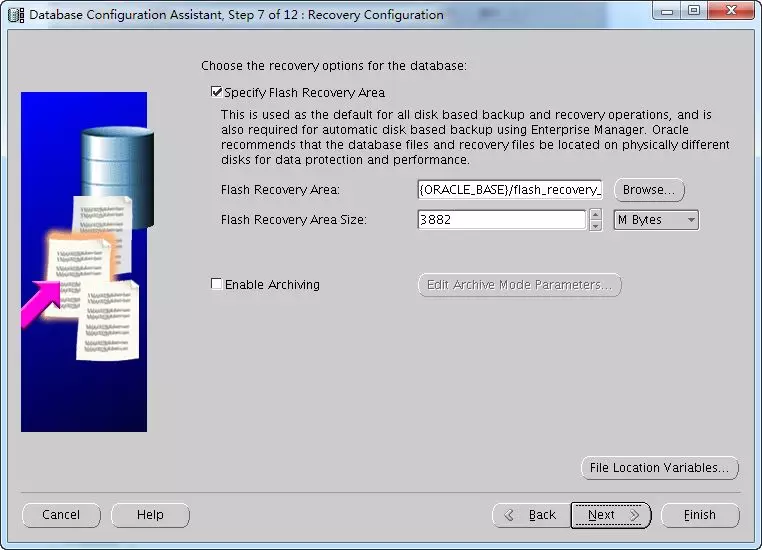Image resolution: width=762 pixels, height=550 pixels.
Task: Increase Flash Recovery Area Size with up arrow
Action: (x=595, y=214)
